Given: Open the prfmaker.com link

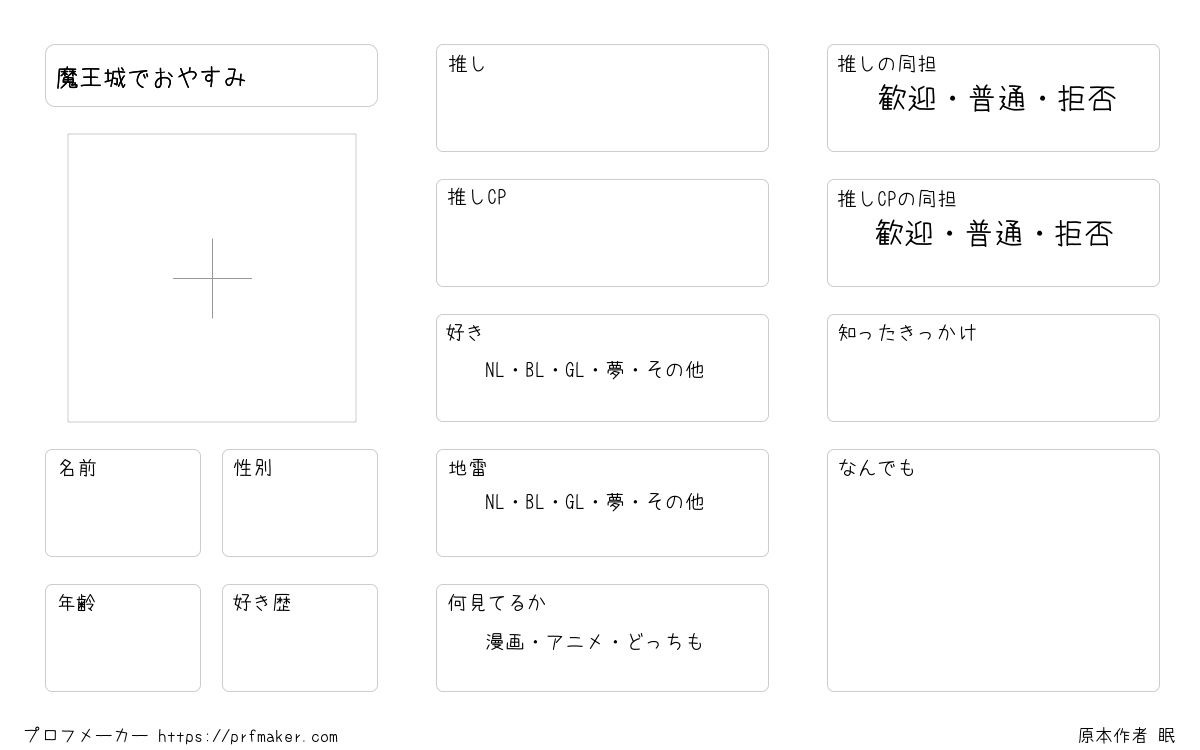Looking at the screenshot, I should (x=248, y=737).
